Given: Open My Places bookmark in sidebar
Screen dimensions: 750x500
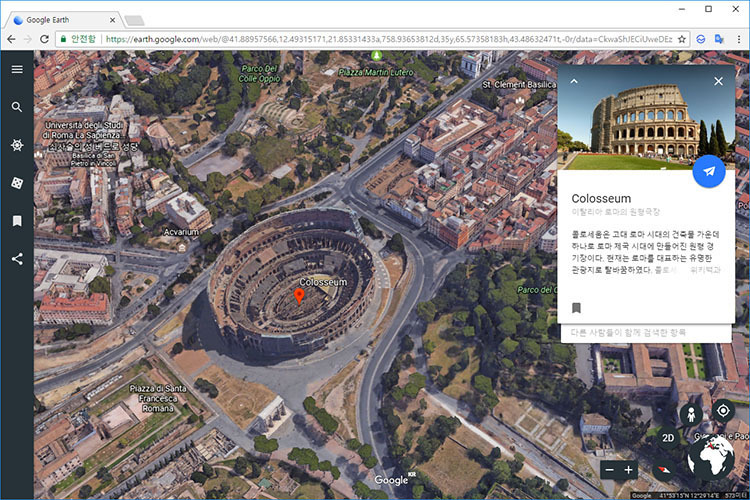Looking at the screenshot, I should pyautogui.click(x=17, y=221).
